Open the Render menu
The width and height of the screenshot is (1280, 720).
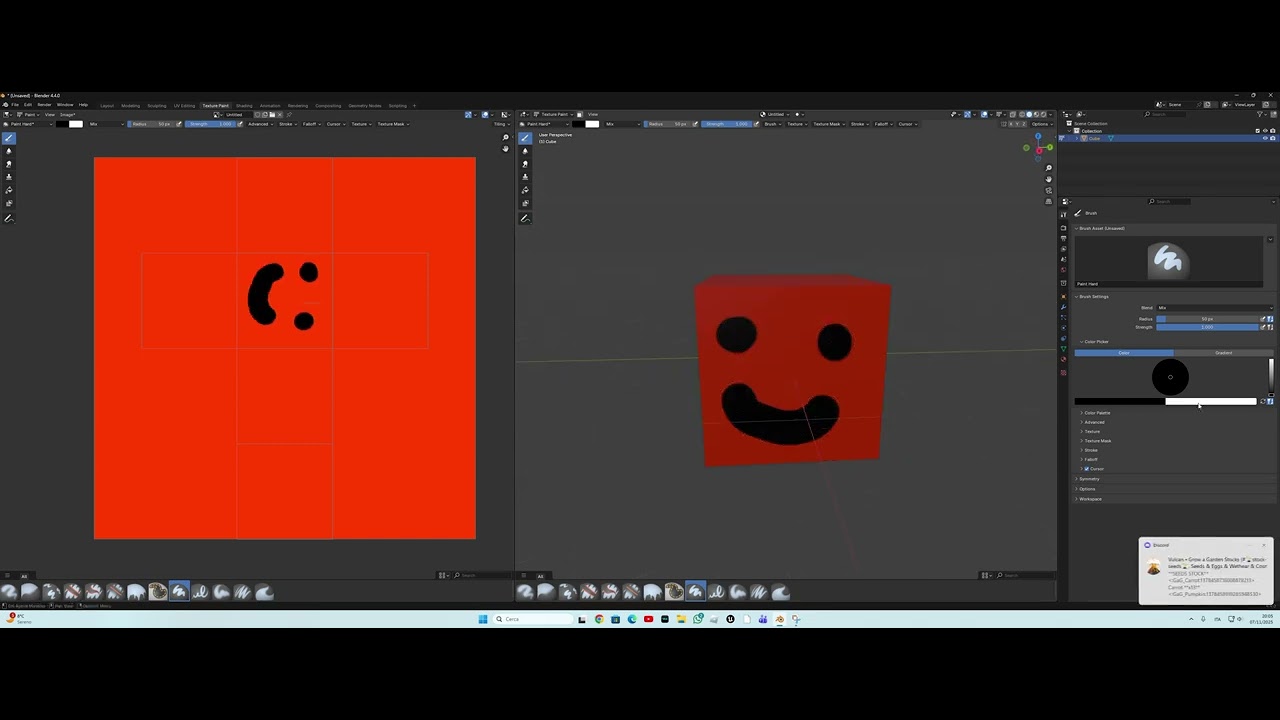(44, 105)
